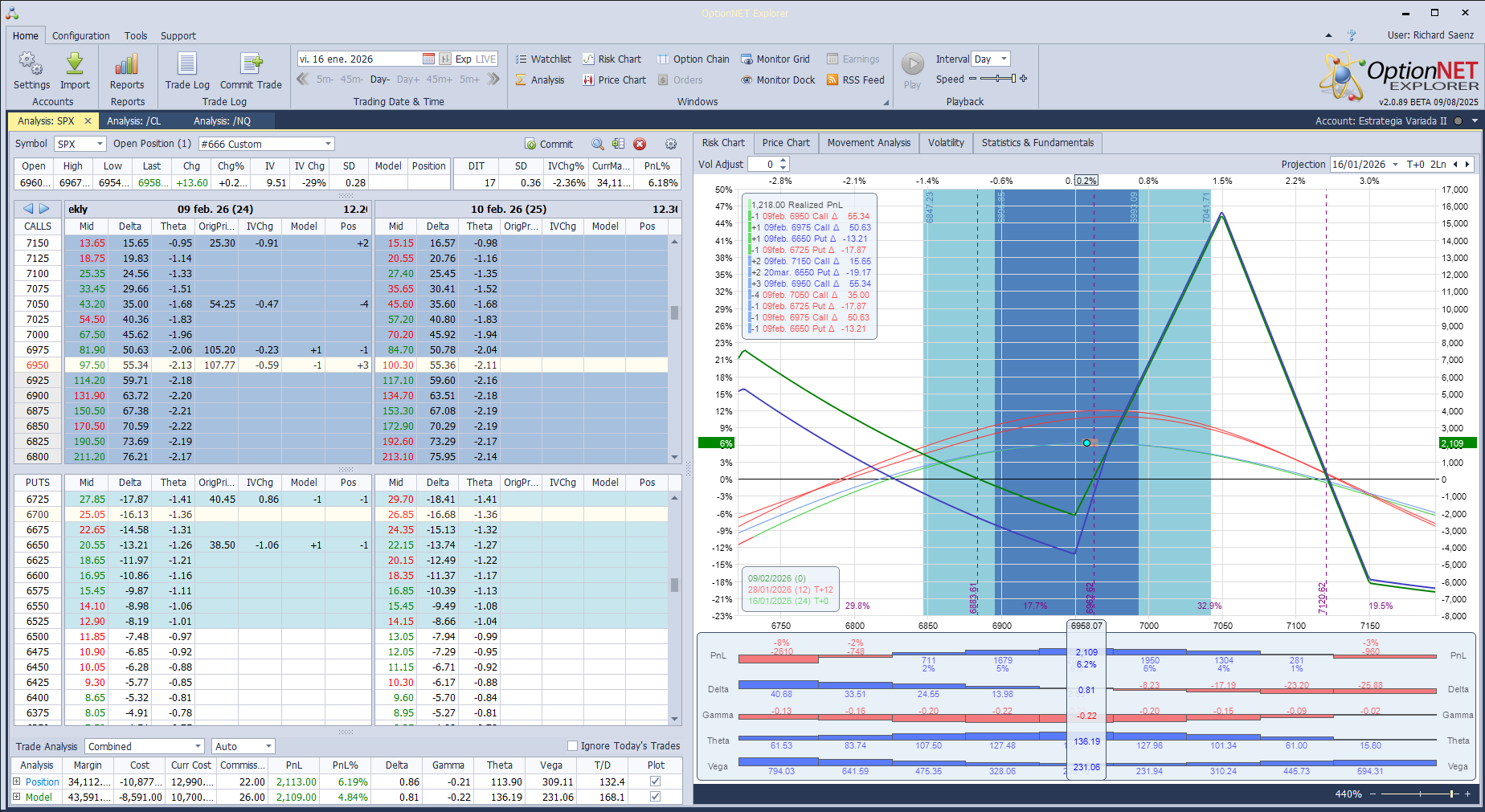The width and height of the screenshot is (1485, 812).
Task: Close the Analysis: SPX tab
Action: [88, 121]
